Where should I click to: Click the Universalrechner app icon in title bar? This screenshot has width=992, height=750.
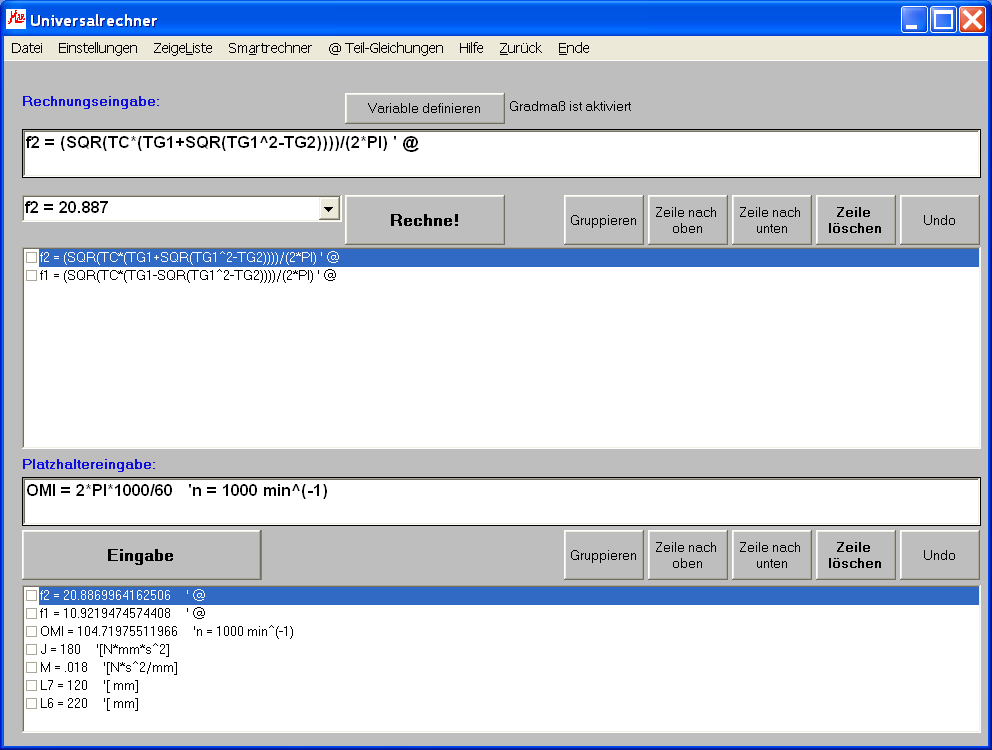coord(16,19)
